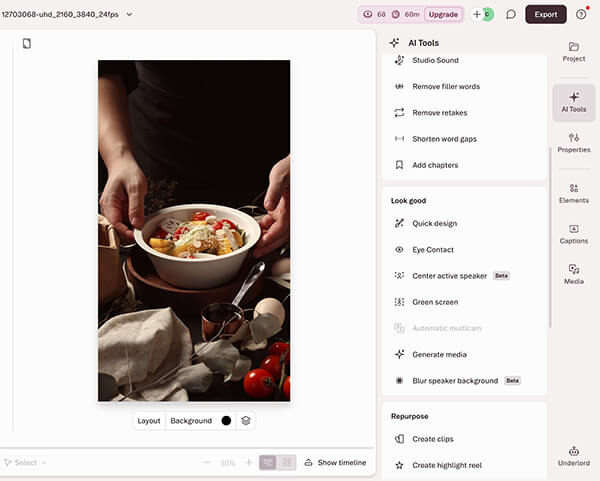
Task: Open the Project sidebar tab
Action: (574, 52)
